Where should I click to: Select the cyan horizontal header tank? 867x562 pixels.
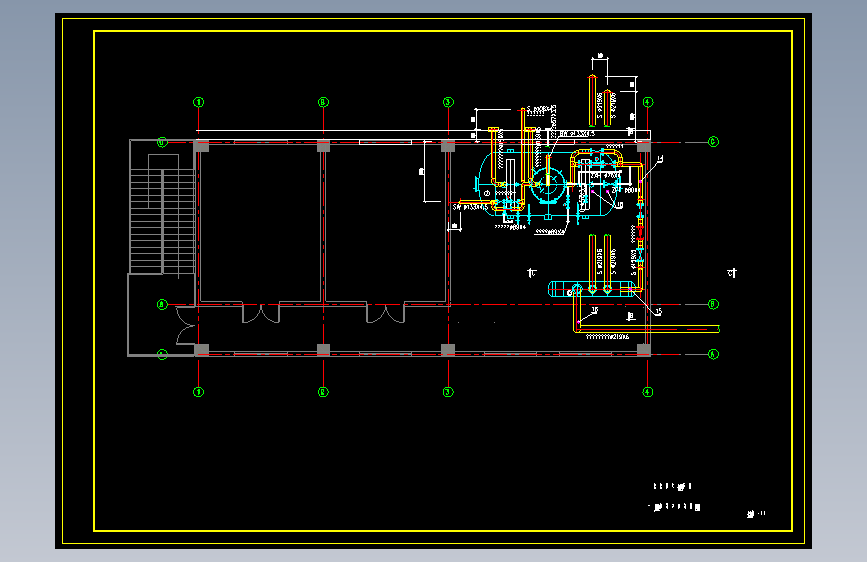[x=592, y=289]
